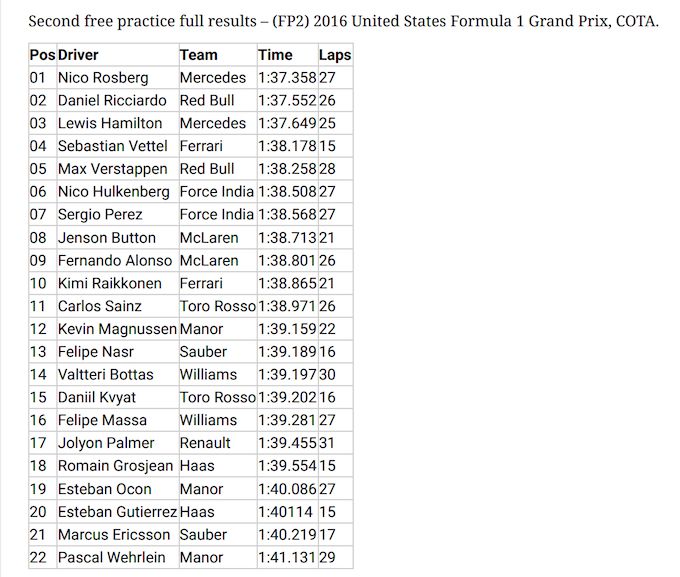This screenshot has height=577, width=680.
Task: Click Kimi Raikkonen's name
Action: click(x=108, y=284)
